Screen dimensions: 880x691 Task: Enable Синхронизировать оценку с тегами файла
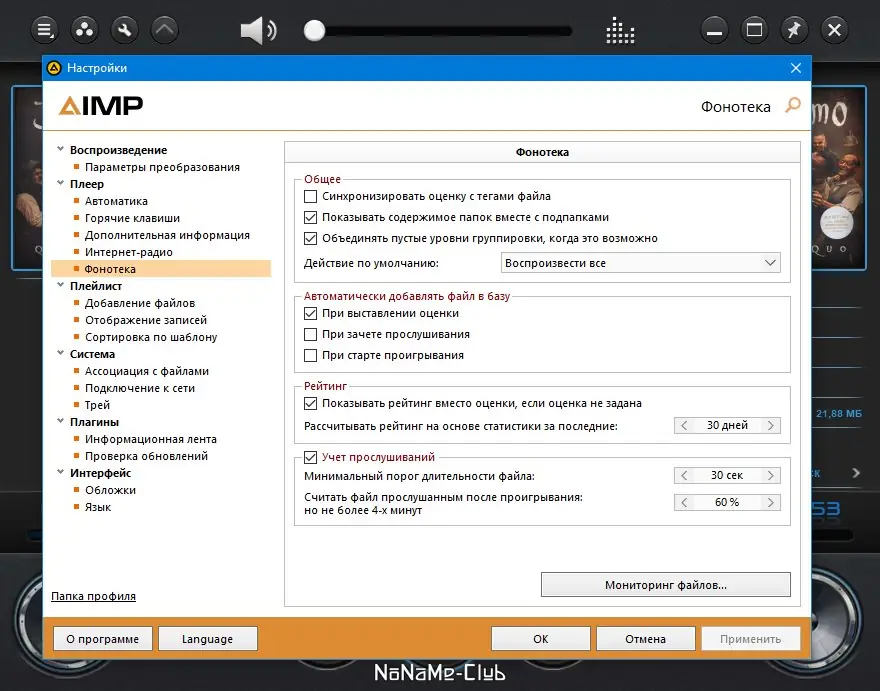(x=310, y=196)
